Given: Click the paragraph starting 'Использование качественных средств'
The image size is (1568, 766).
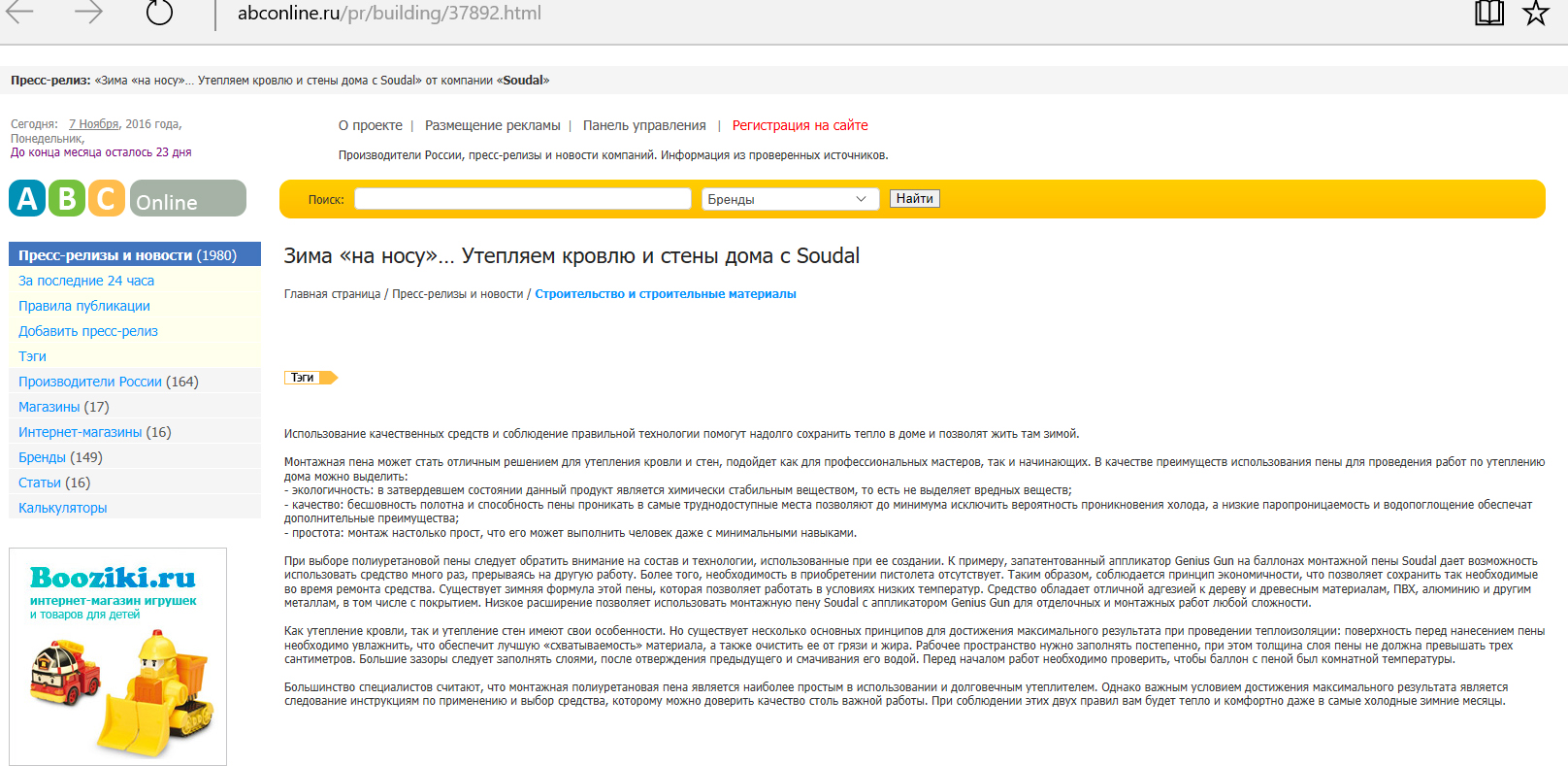Looking at the screenshot, I should 681,434.
